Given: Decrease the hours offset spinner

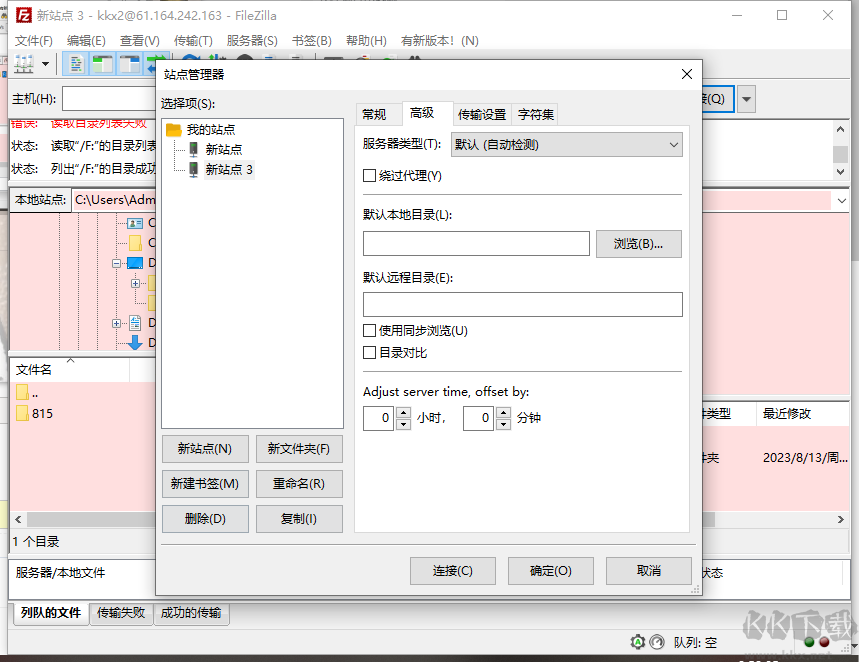Looking at the screenshot, I should pos(403,424).
